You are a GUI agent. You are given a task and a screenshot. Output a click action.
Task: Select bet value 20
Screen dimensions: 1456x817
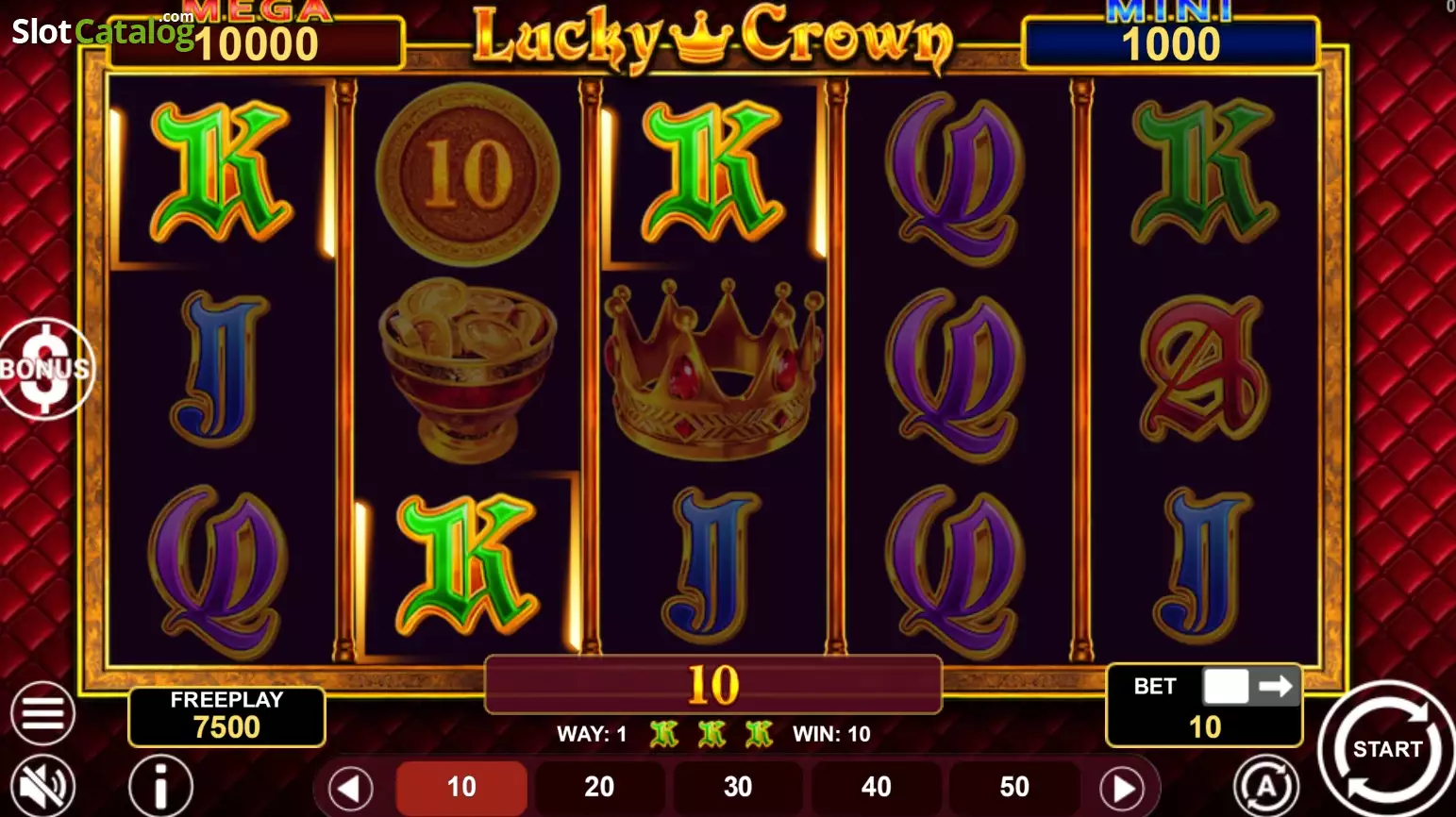click(x=599, y=787)
